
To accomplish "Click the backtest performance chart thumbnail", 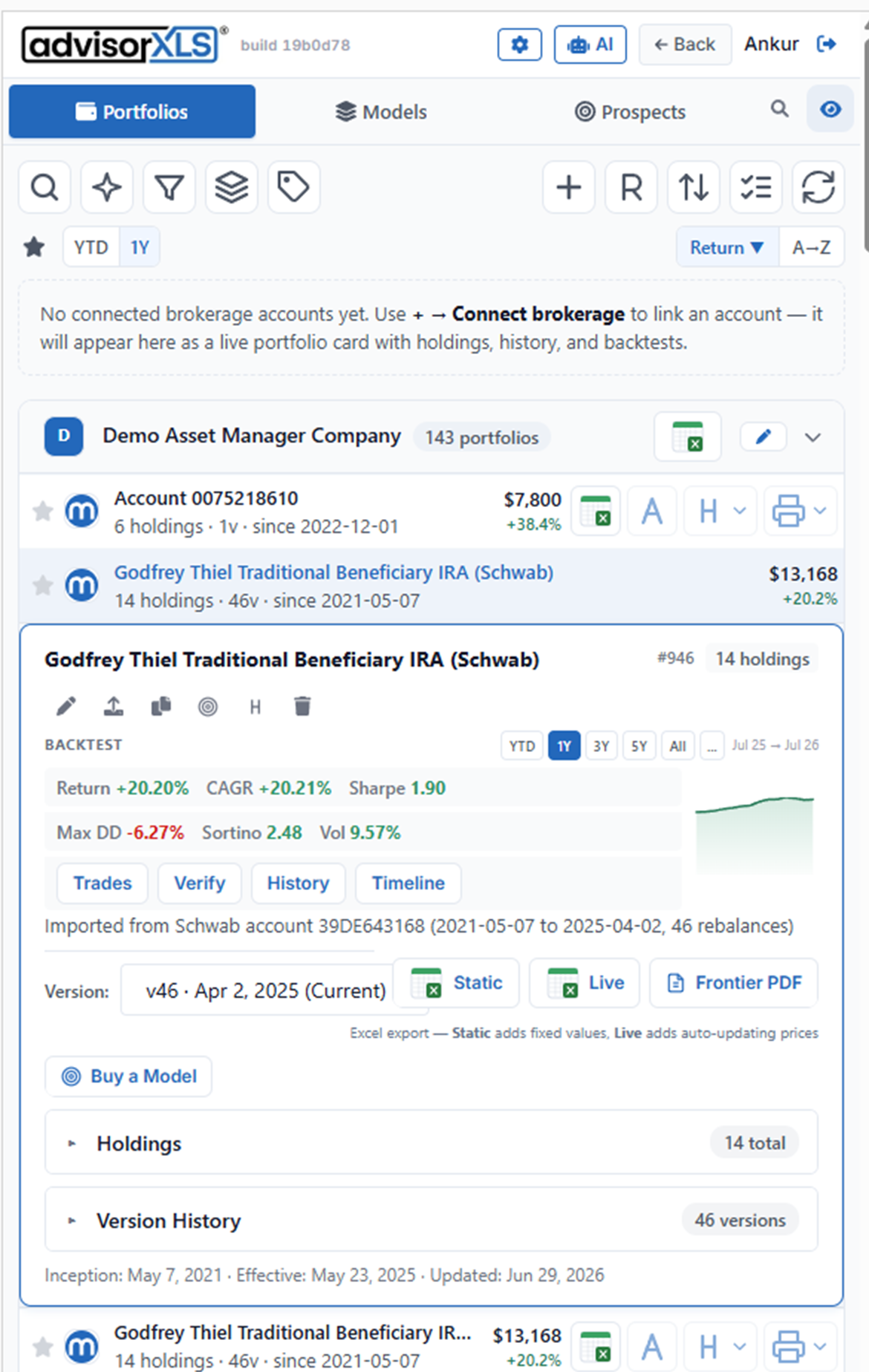I will pyautogui.click(x=755, y=834).
